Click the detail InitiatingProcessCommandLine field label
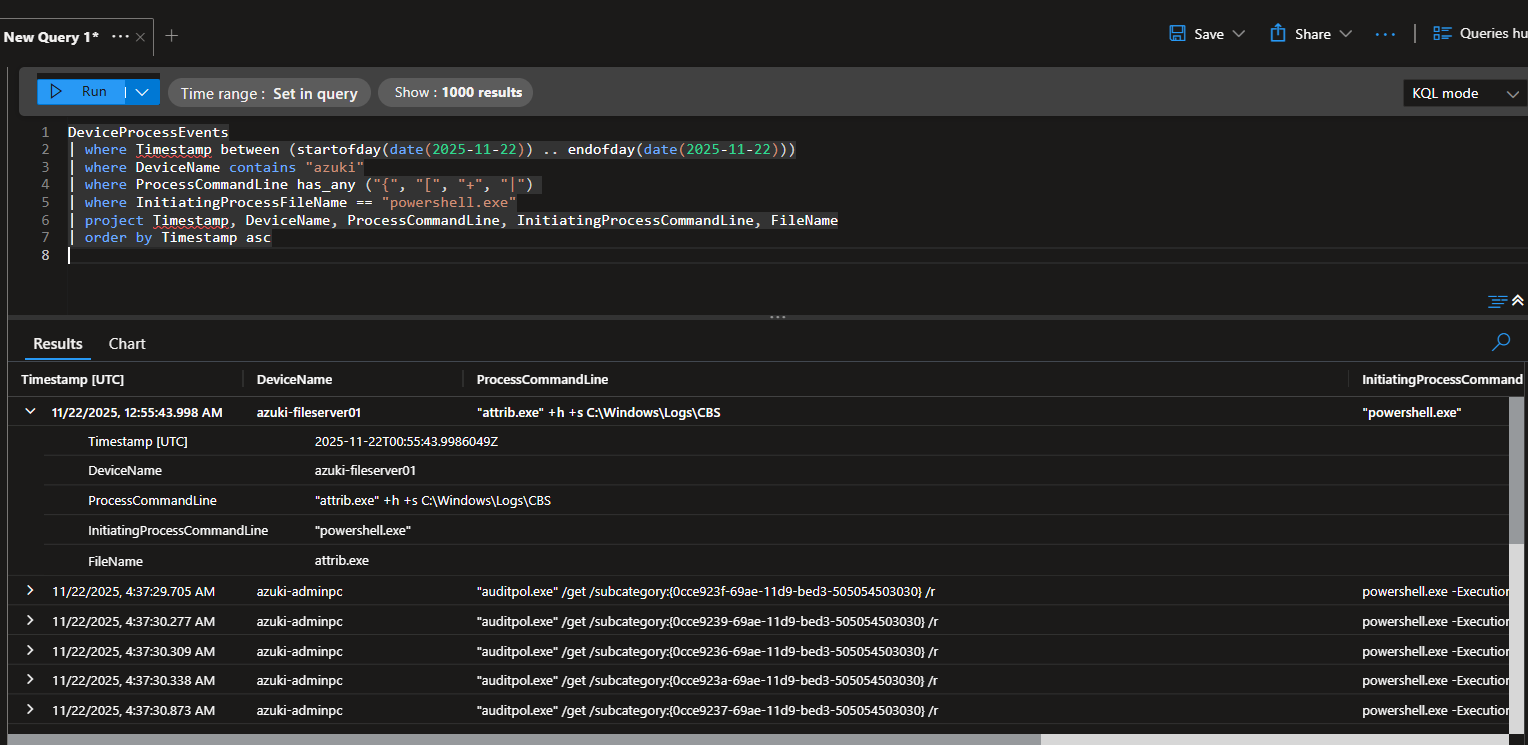1528x745 pixels. [x=178, y=530]
